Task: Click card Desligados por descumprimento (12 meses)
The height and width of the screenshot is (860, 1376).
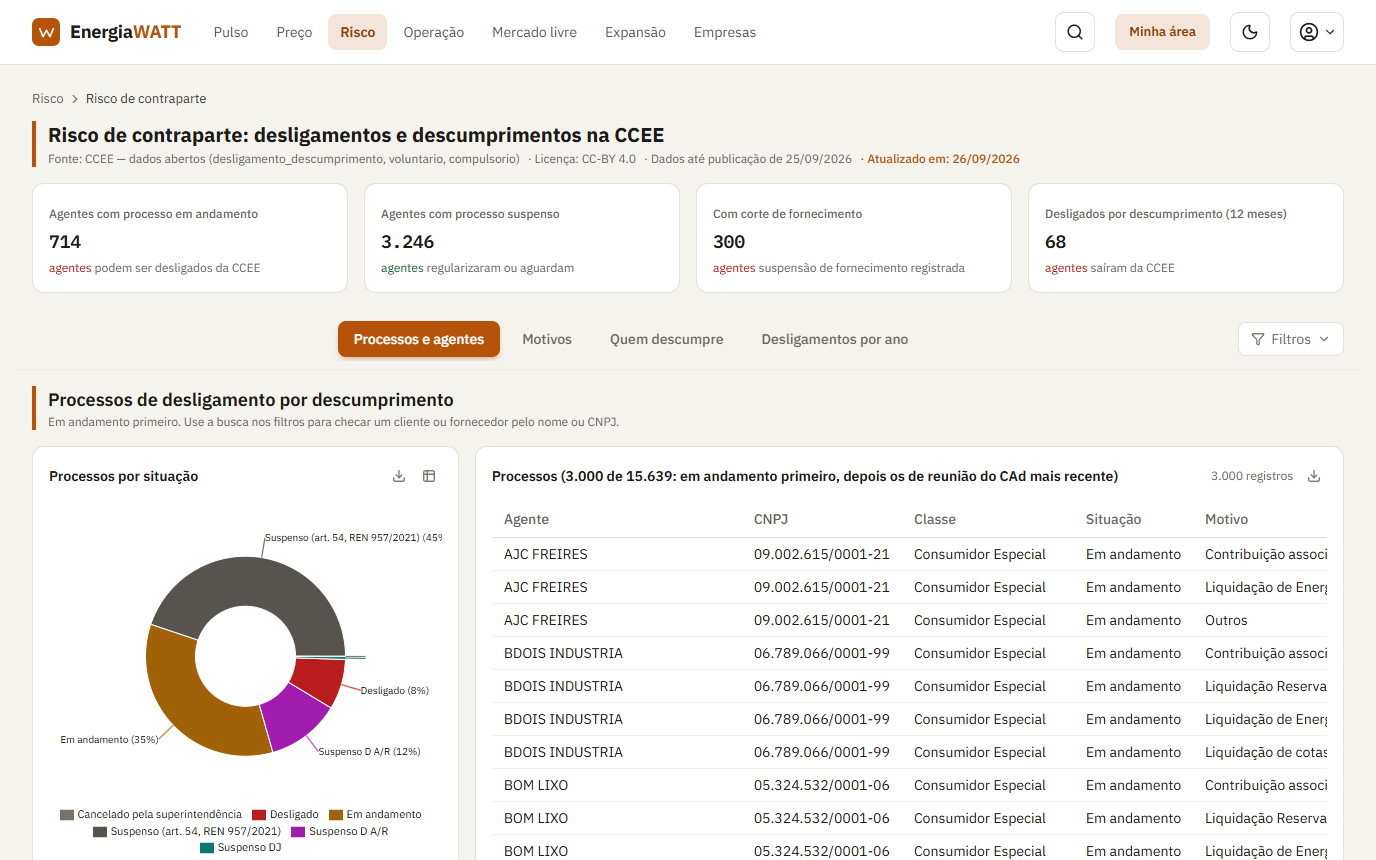Action: click(x=1186, y=238)
